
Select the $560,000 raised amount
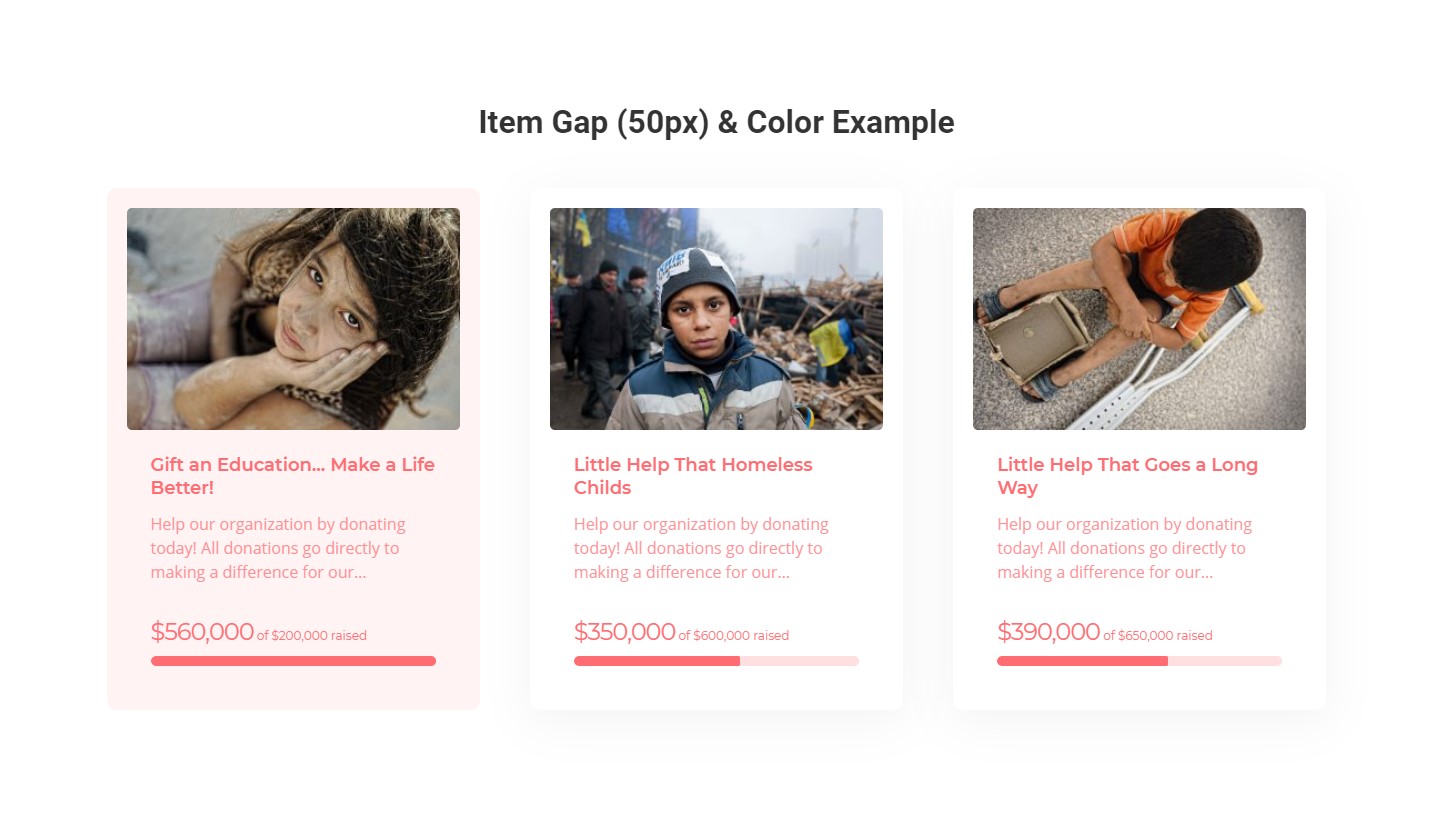tap(202, 632)
